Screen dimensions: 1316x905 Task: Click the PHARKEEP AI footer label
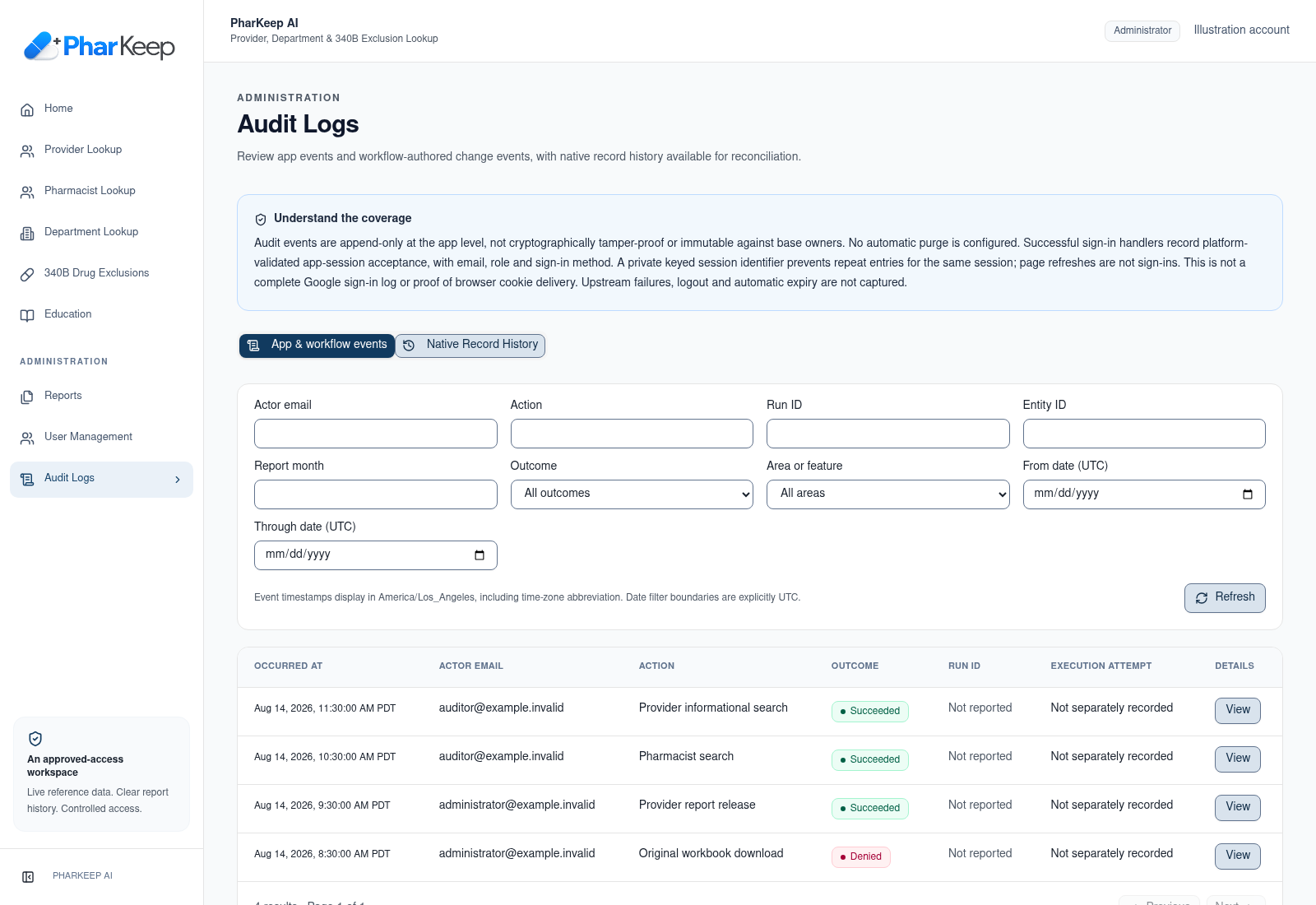[x=82, y=876]
